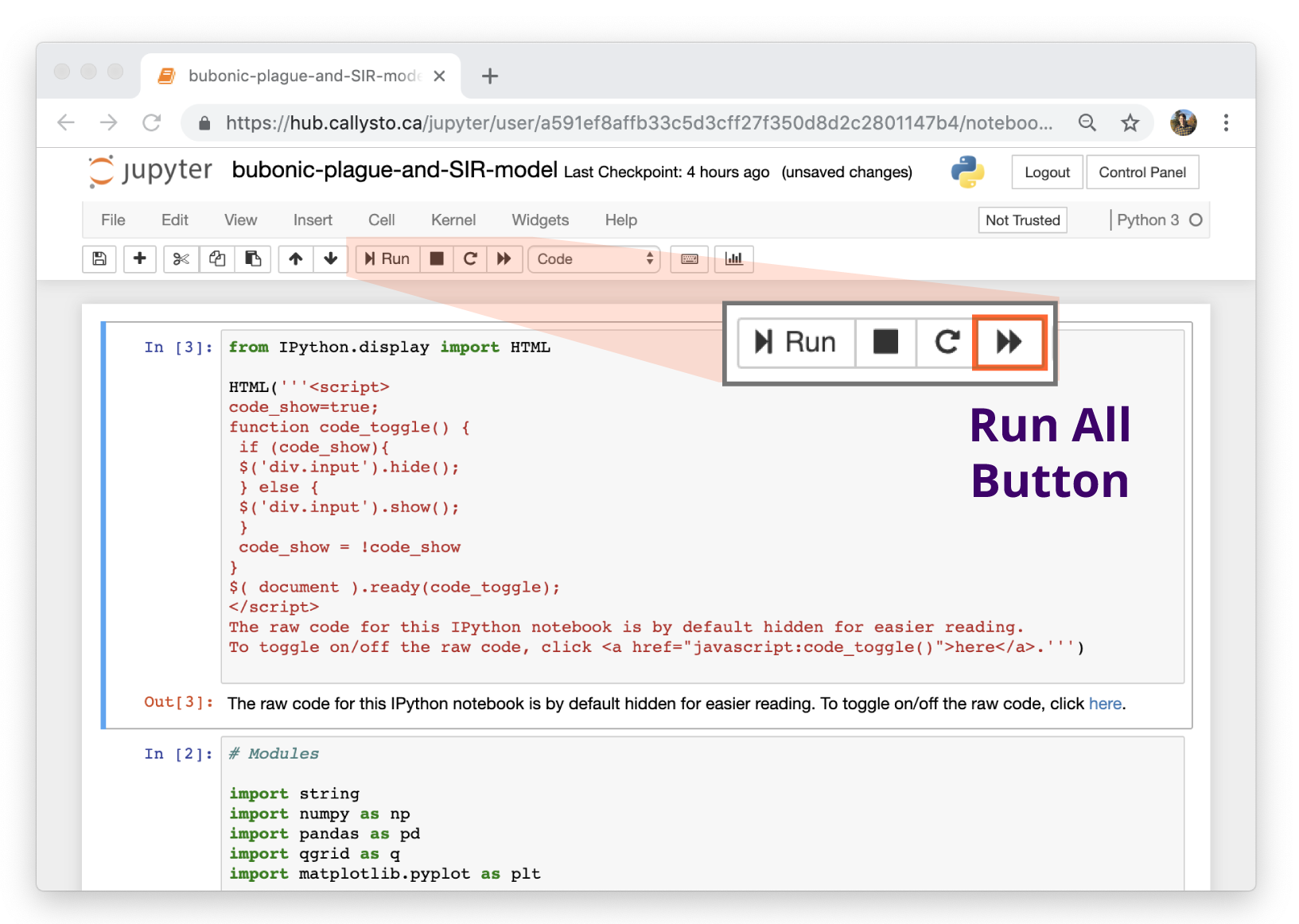This screenshot has height=924, width=1299.
Task: Open the View menu
Action: click(240, 220)
